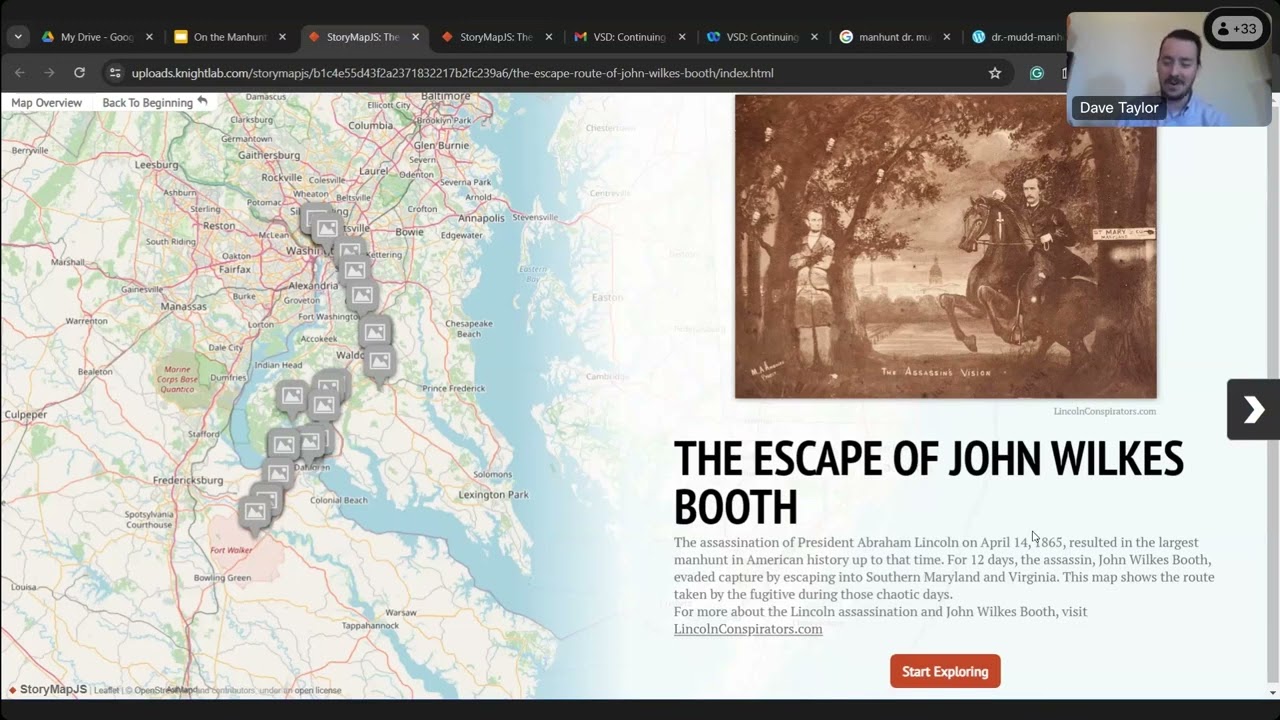Click the StoryMapJS logo
Image resolution: width=1280 pixels, height=720 pixels.
point(48,689)
